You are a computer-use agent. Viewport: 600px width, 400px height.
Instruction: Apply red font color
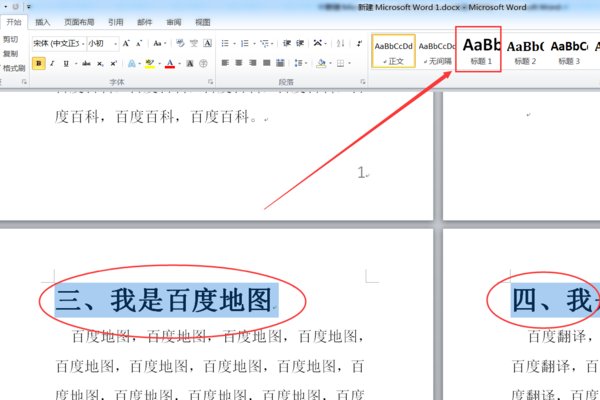click(170, 64)
